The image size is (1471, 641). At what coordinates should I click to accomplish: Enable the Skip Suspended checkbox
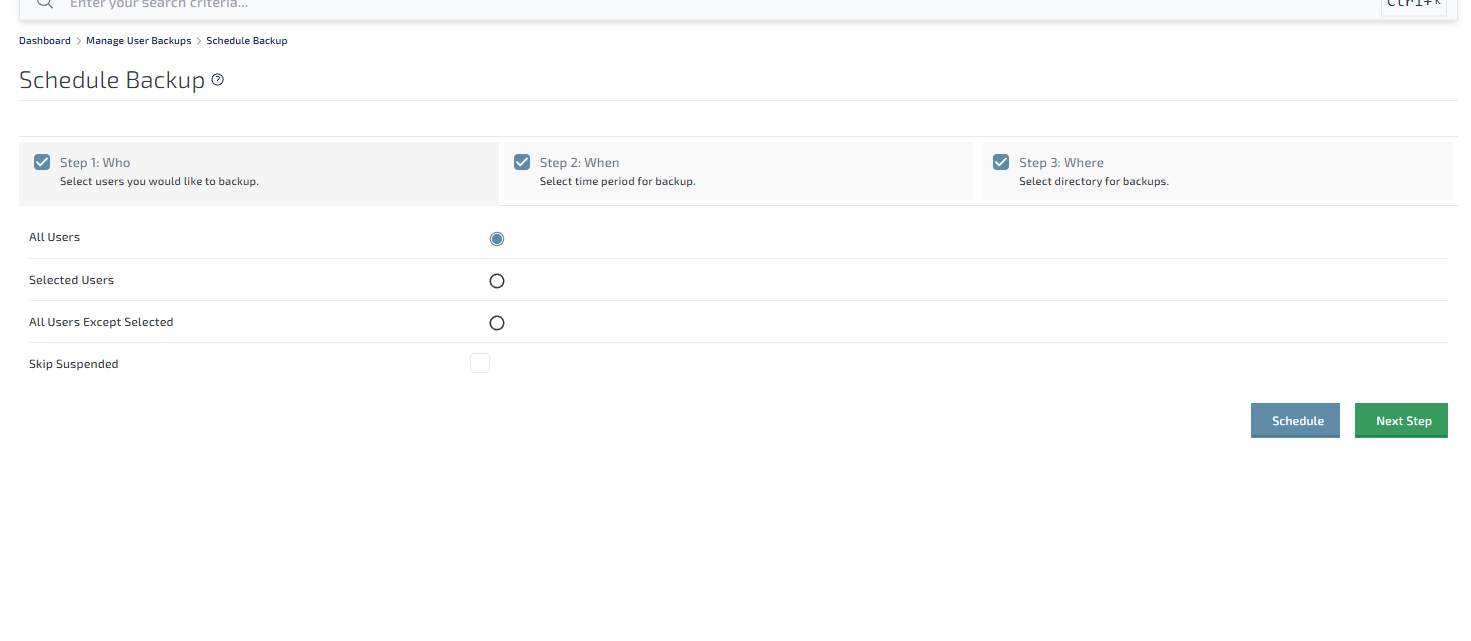(480, 364)
